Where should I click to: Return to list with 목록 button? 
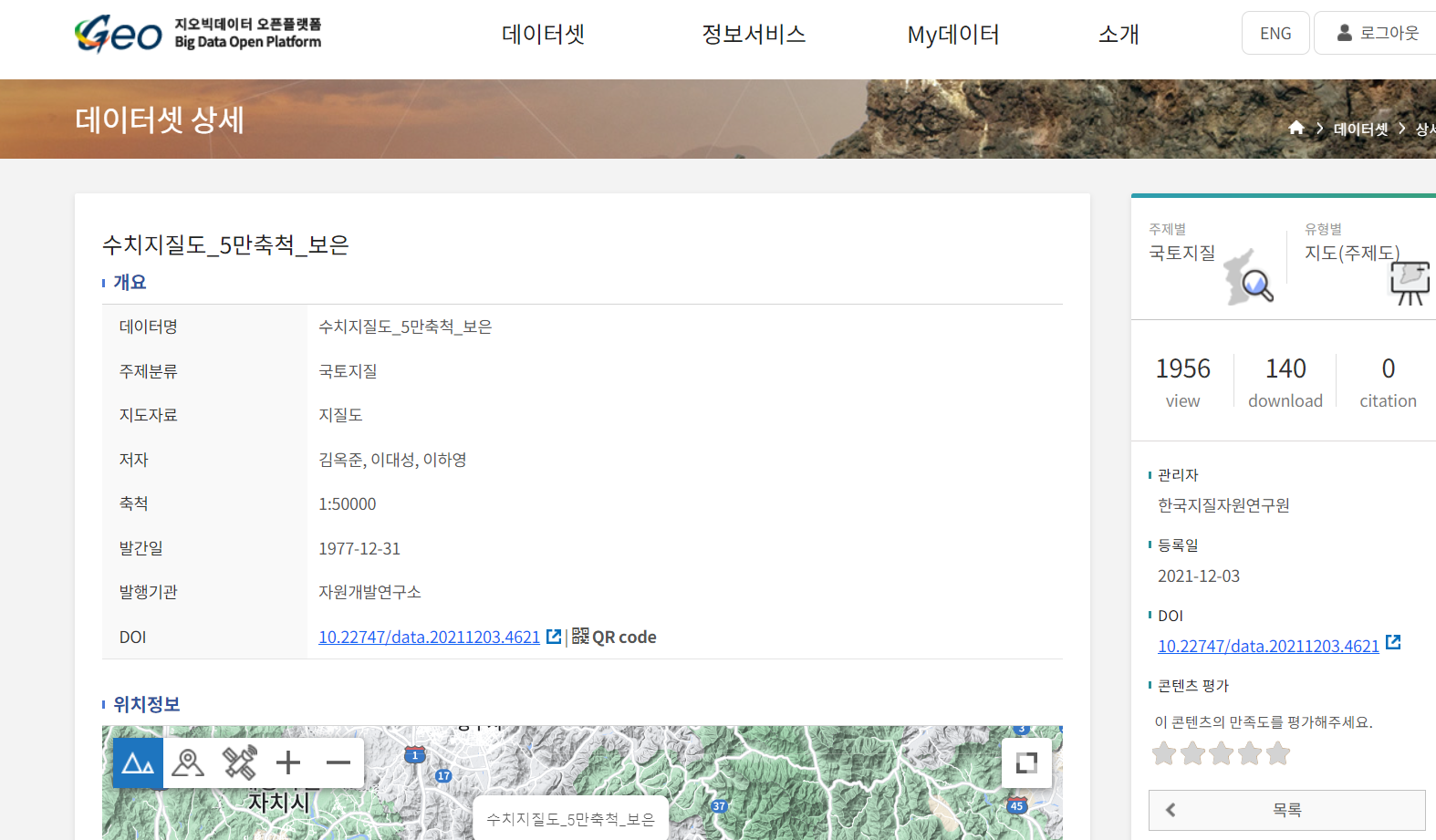click(1286, 810)
